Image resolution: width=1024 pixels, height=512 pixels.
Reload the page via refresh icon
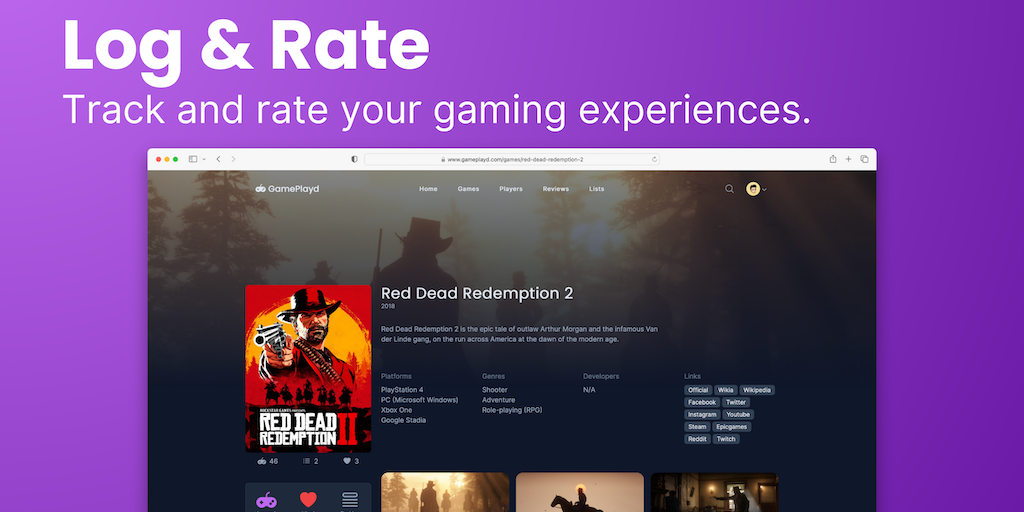654,159
